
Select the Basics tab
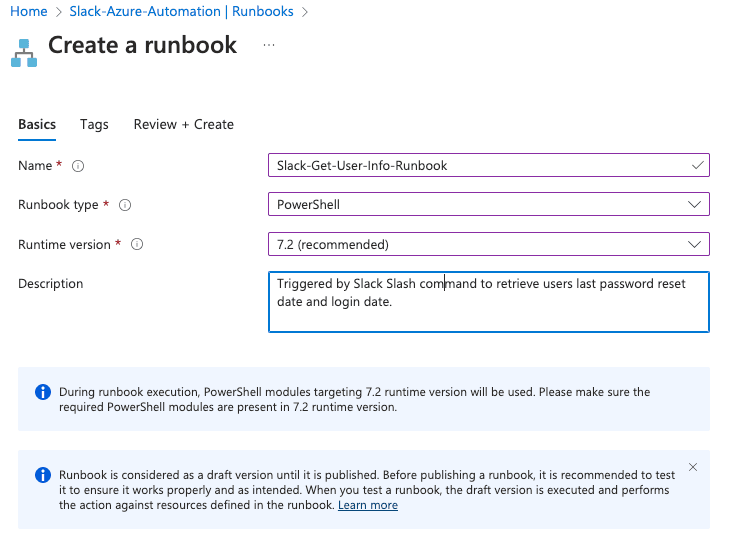coord(37,125)
